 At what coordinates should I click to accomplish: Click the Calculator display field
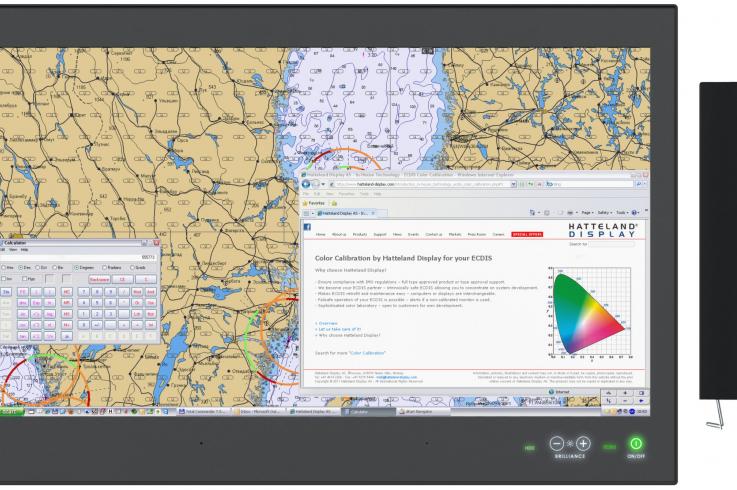tap(78, 258)
